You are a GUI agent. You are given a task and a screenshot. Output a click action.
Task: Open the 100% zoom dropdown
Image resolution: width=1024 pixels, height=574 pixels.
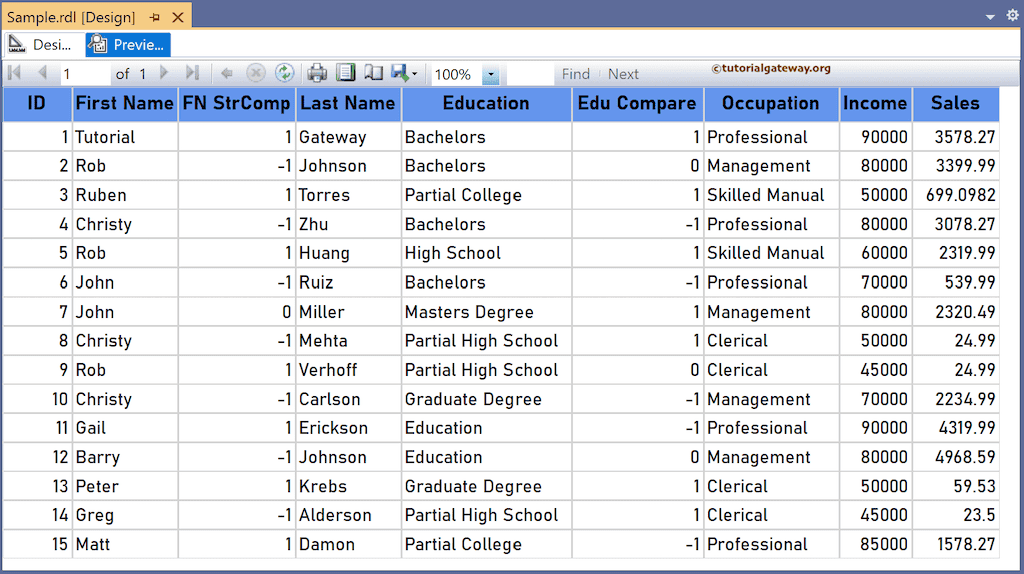pyautogui.click(x=490, y=74)
